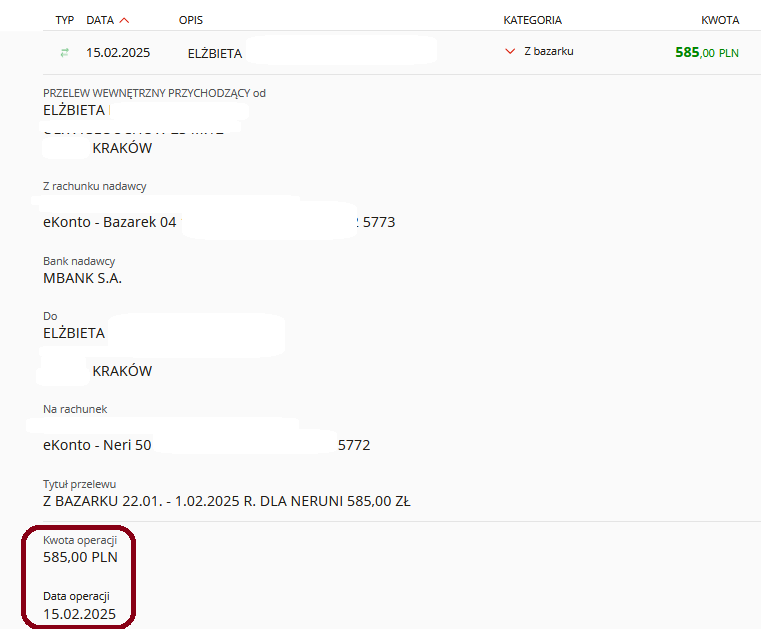Viewport: 761px width, 629px height.
Task: Open the Z bazarku category selector
Action: point(549,51)
